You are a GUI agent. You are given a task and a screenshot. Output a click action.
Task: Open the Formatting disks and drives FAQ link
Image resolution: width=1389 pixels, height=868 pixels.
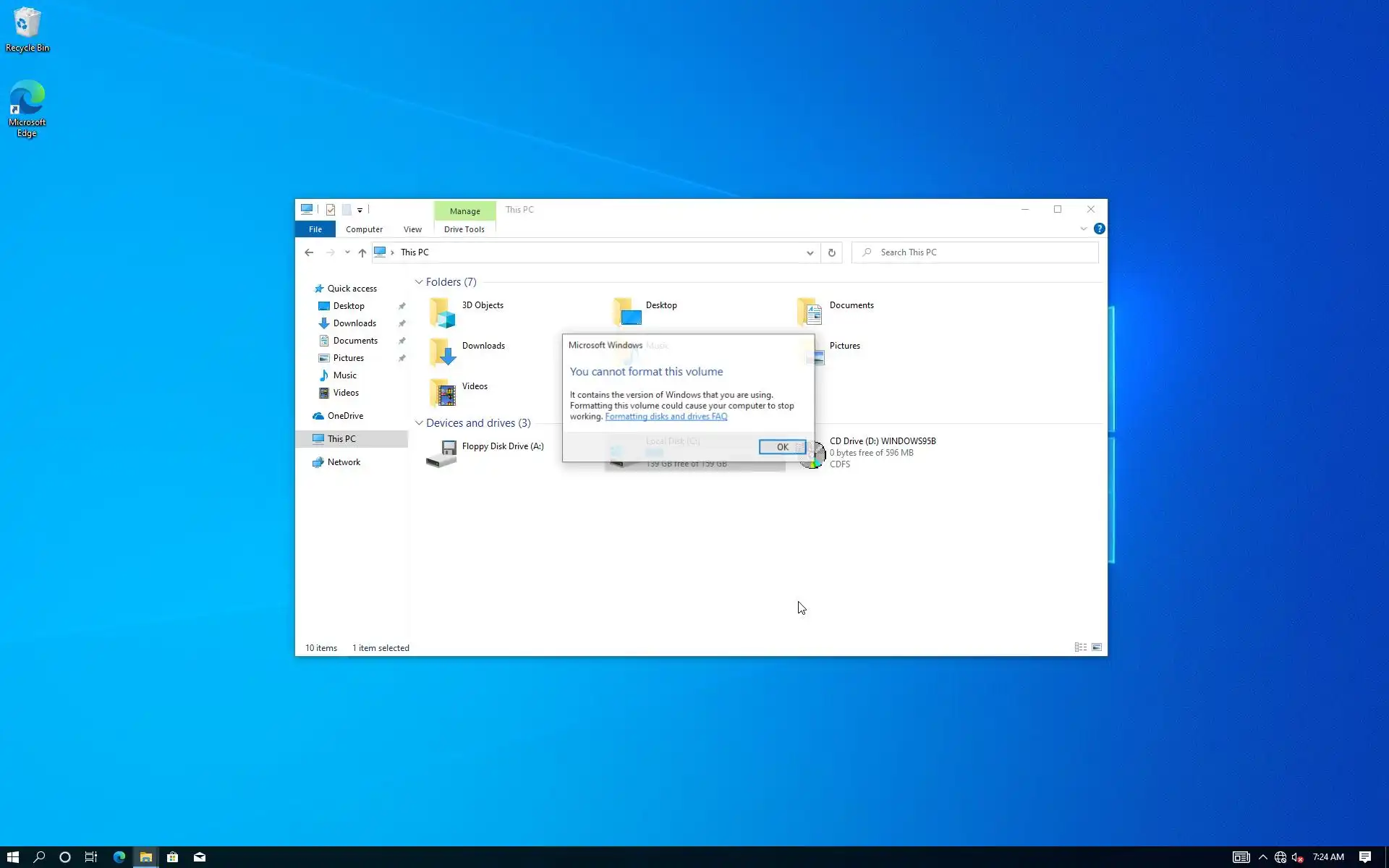tap(666, 417)
